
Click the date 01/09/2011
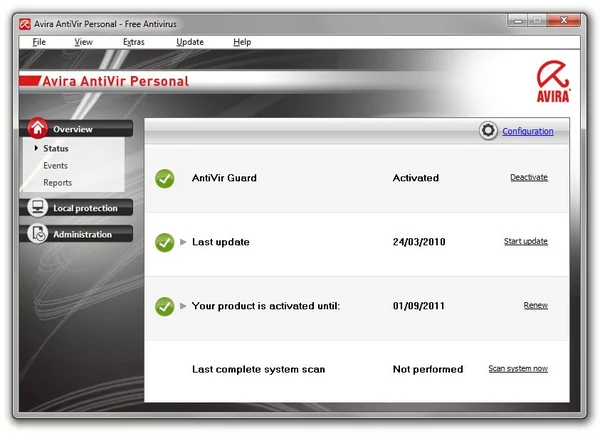click(x=419, y=306)
